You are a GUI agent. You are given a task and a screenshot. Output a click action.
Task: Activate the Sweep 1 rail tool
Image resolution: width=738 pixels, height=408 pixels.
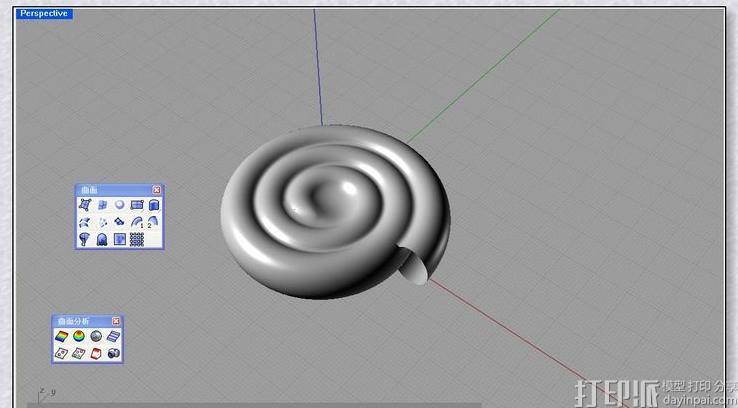137,222
